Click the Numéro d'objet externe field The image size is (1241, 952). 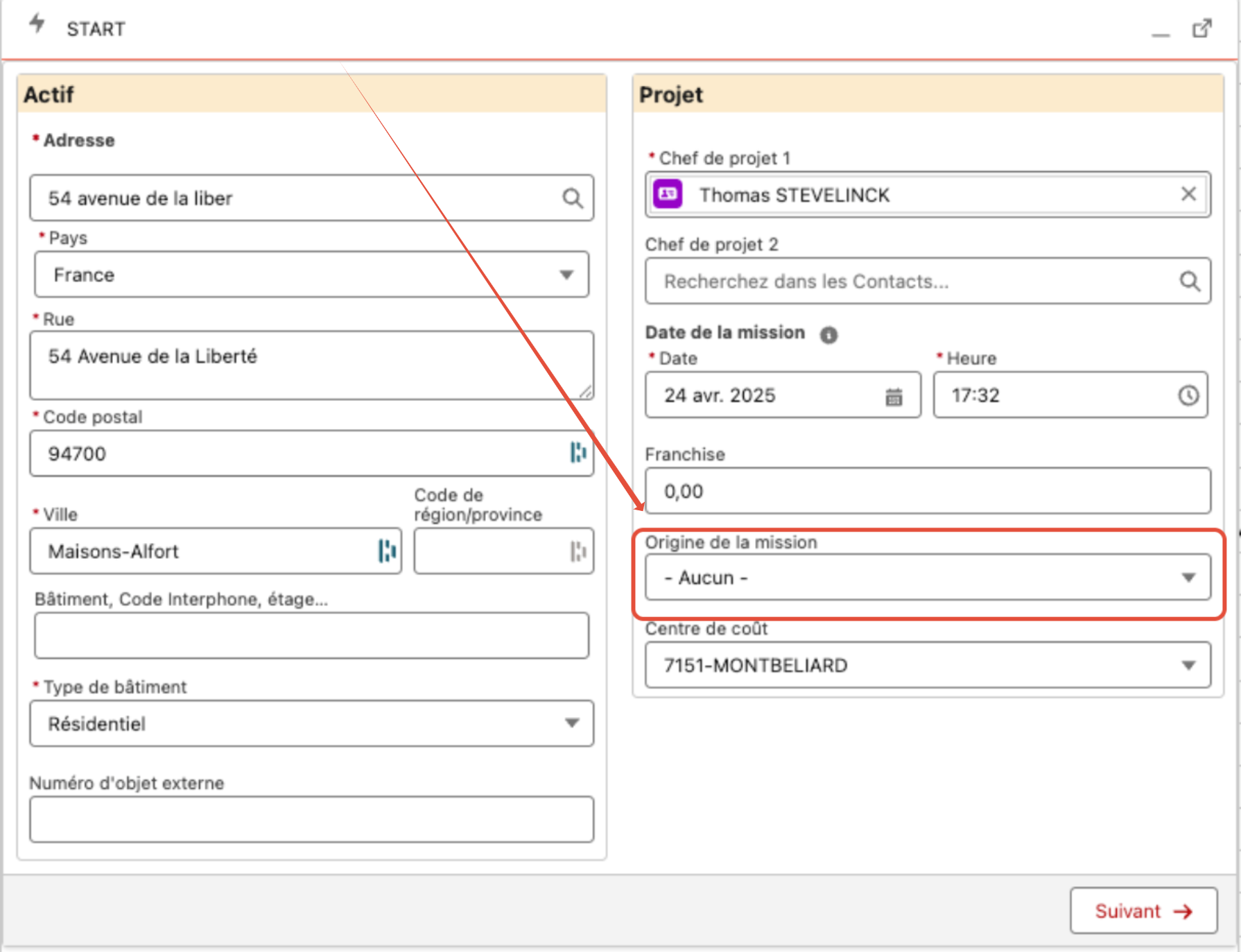312,819
